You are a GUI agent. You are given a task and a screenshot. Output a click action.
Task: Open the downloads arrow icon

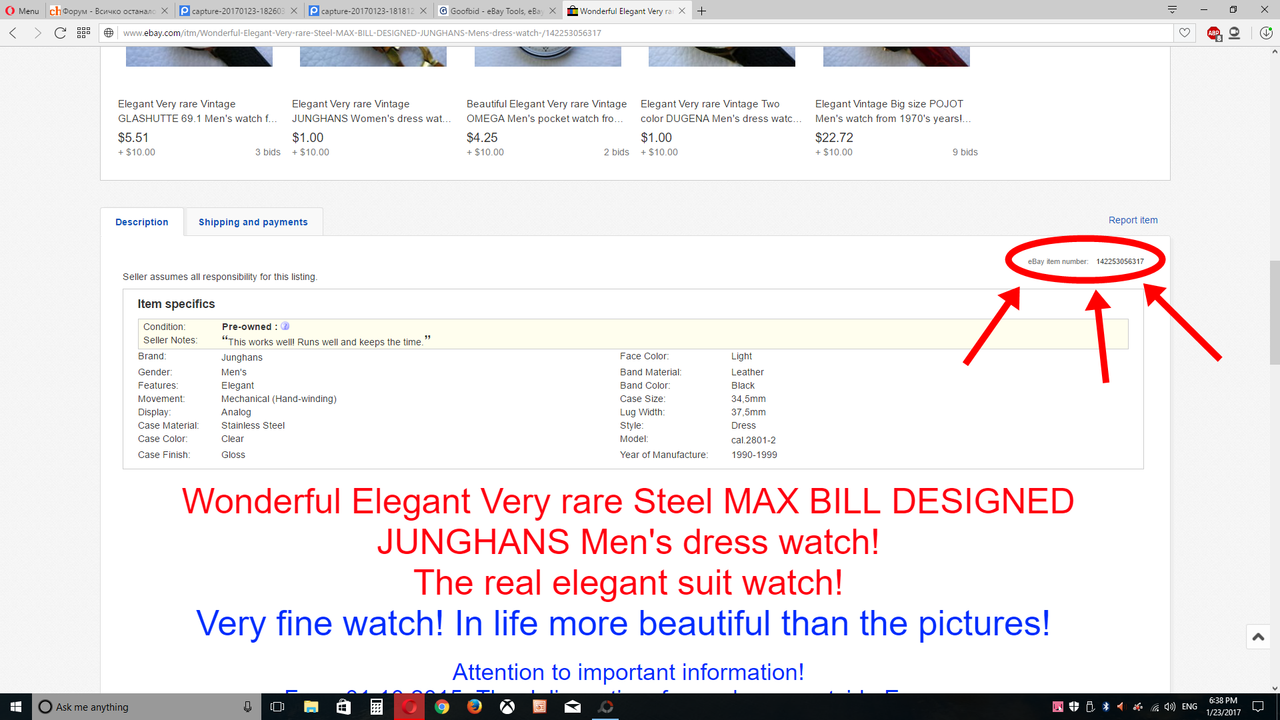1266,32
